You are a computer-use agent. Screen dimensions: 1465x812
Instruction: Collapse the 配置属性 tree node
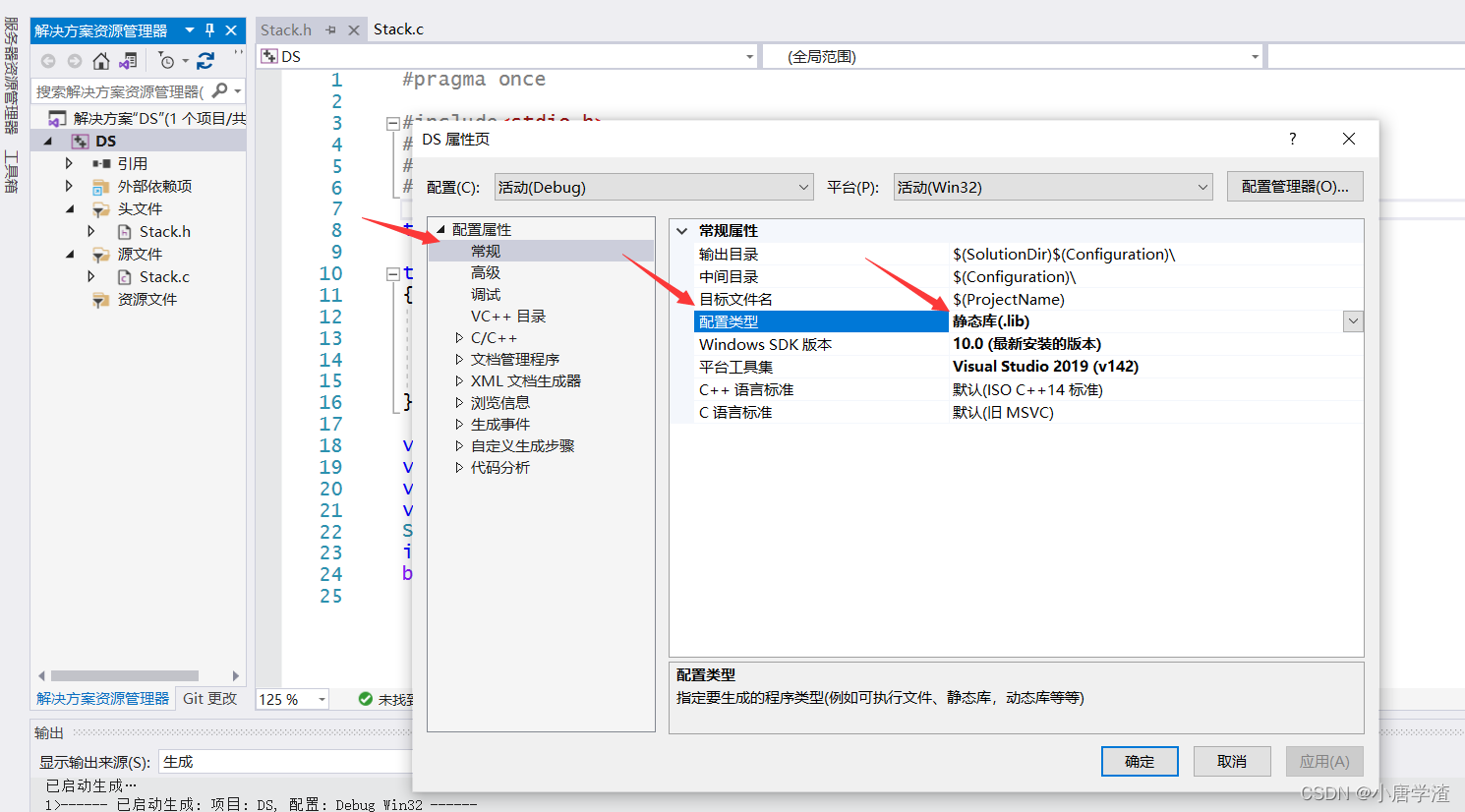(x=440, y=229)
